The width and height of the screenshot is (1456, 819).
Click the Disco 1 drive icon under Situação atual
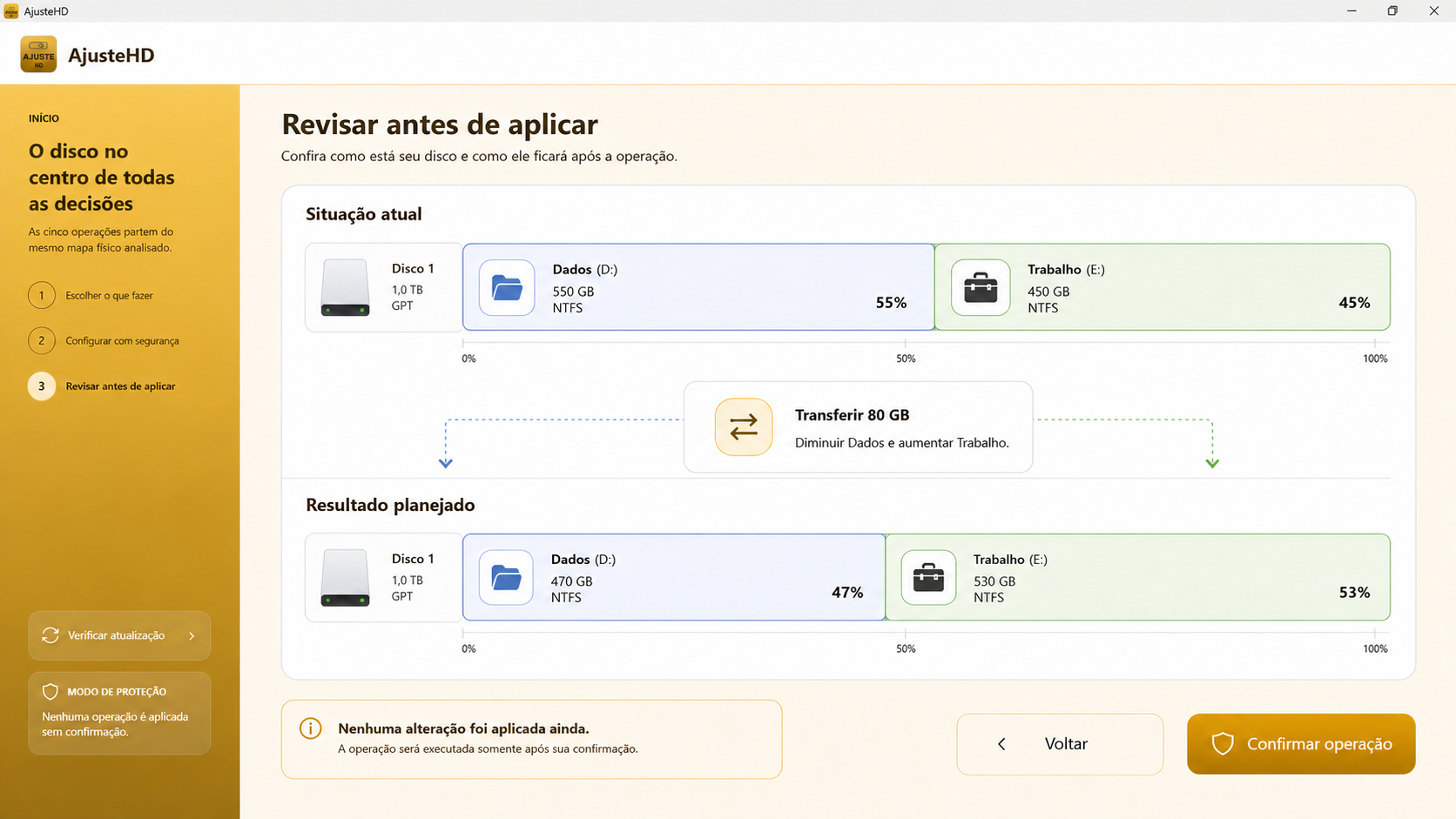pos(345,287)
